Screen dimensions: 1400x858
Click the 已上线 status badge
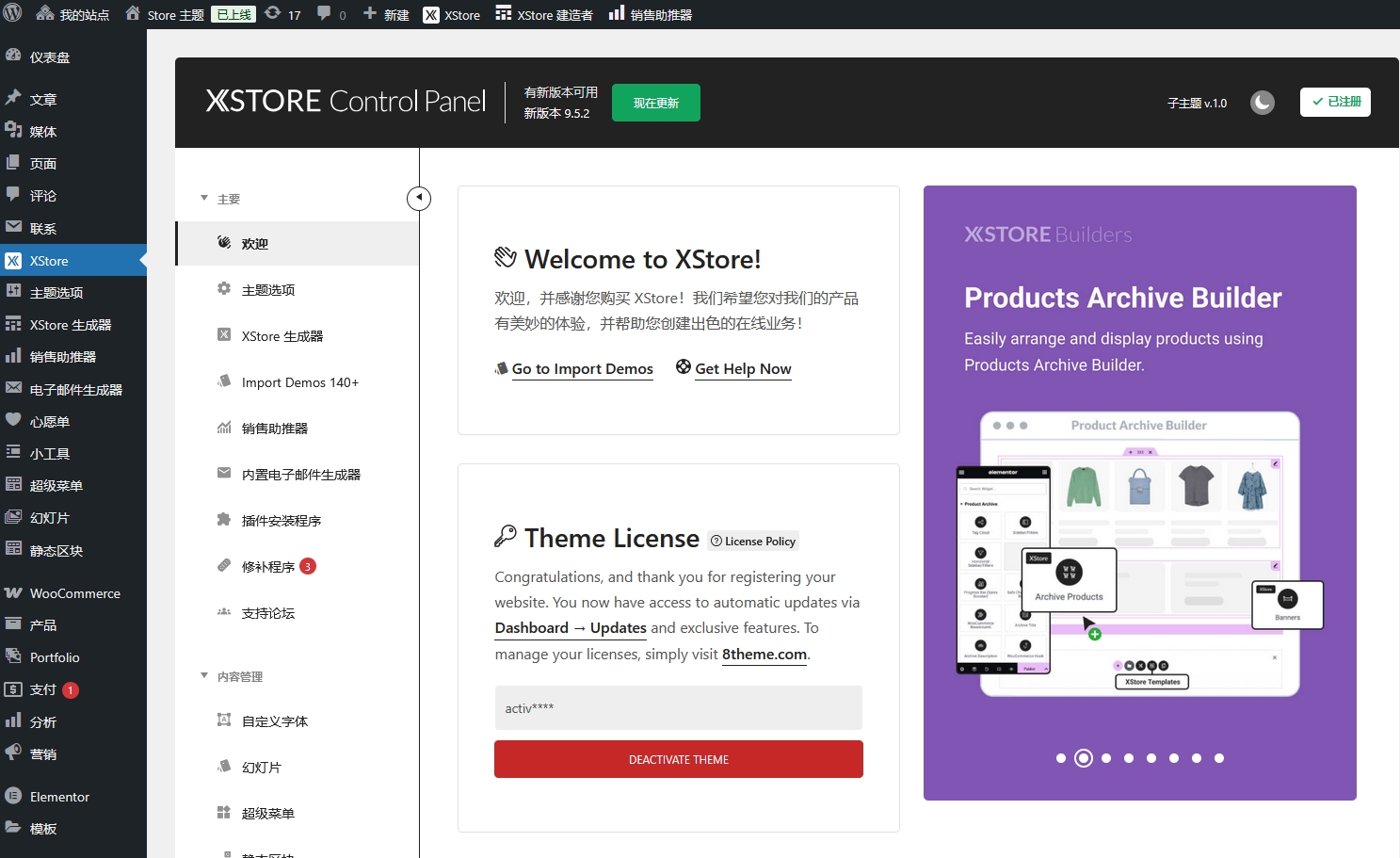click(233, 14)
